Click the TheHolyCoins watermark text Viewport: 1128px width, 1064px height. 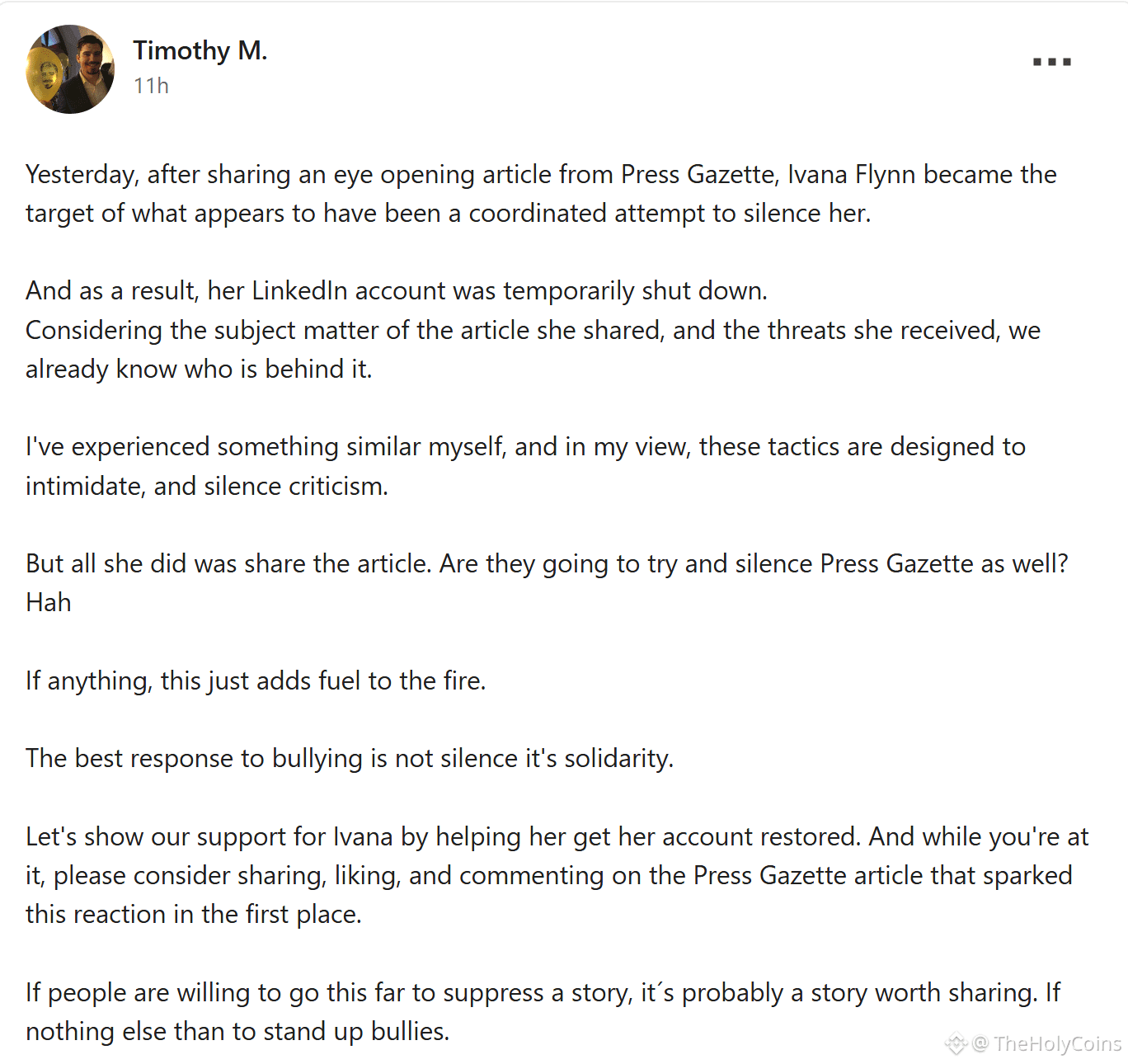pyautogui.click(x=1057, y=1043)
